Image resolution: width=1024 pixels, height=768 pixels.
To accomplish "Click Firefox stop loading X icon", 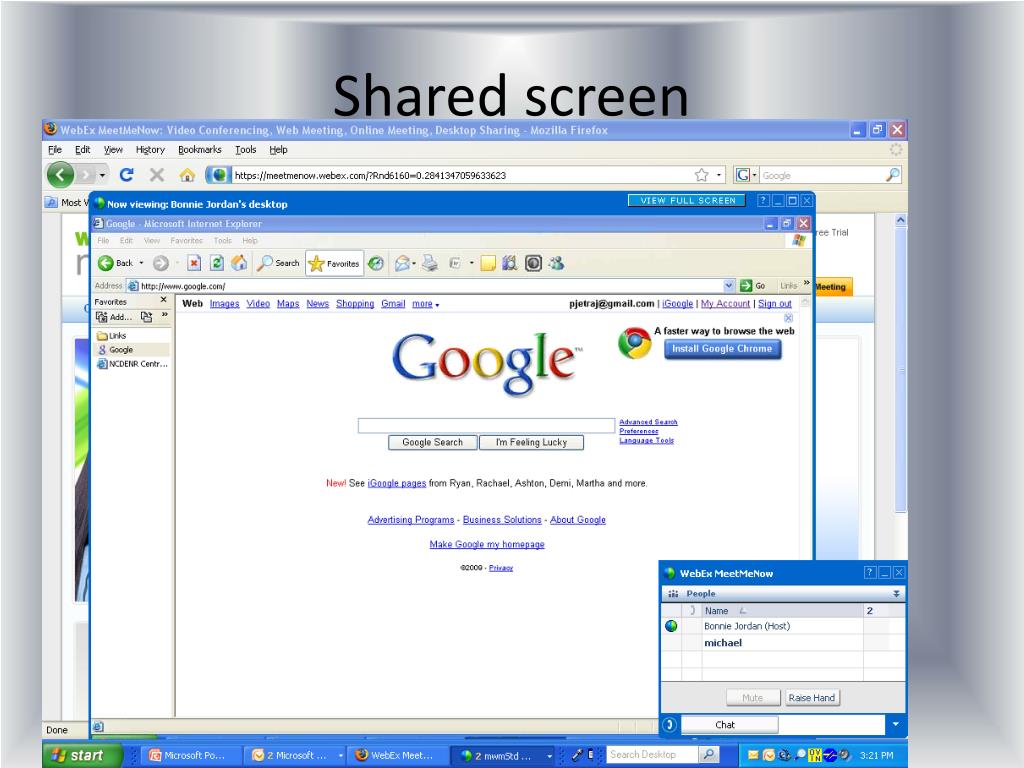I will point(157,174).
